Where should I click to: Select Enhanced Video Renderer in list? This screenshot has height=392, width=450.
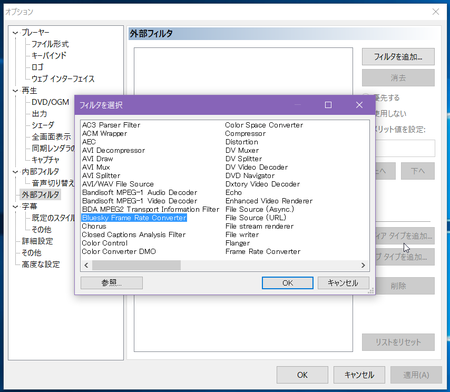click(269, 201)
